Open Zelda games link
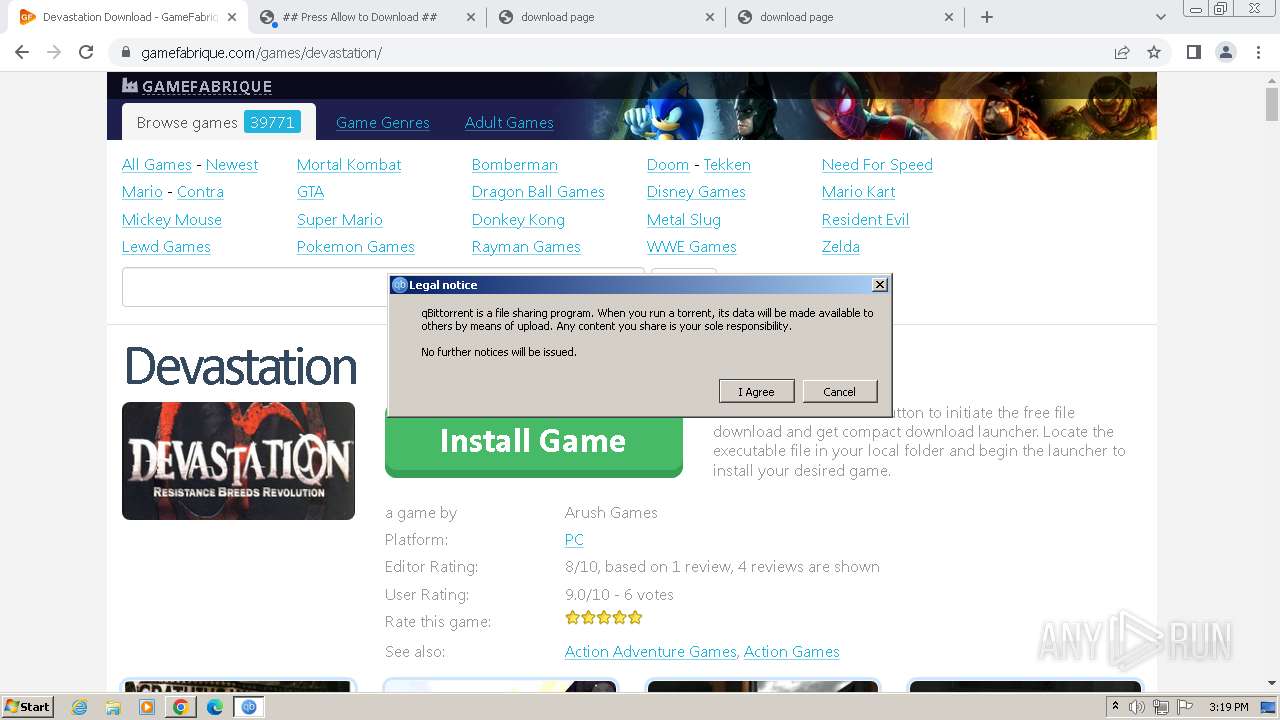 [x=841, y=247]
